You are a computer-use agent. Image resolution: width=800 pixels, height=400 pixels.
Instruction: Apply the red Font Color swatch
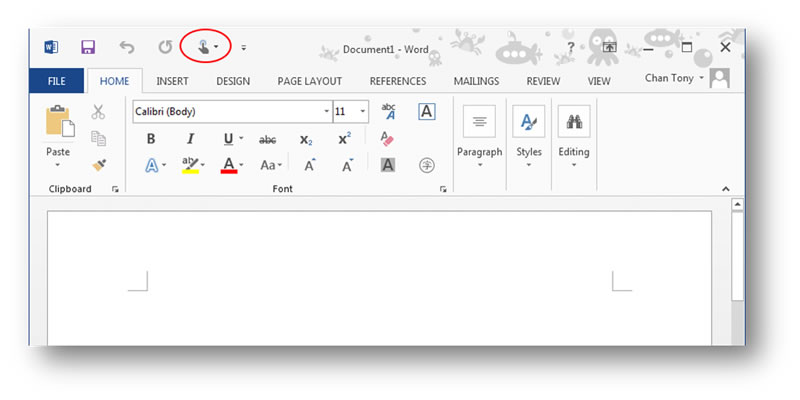click(228, 165)
